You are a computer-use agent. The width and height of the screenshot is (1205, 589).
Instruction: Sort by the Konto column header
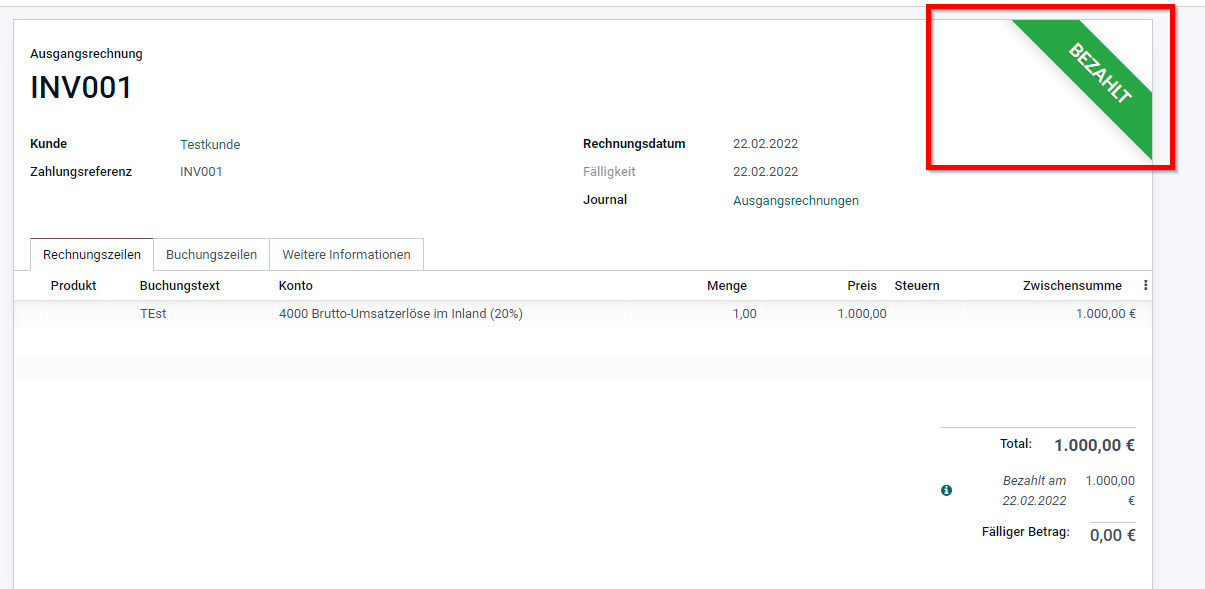tap(296, 285)
